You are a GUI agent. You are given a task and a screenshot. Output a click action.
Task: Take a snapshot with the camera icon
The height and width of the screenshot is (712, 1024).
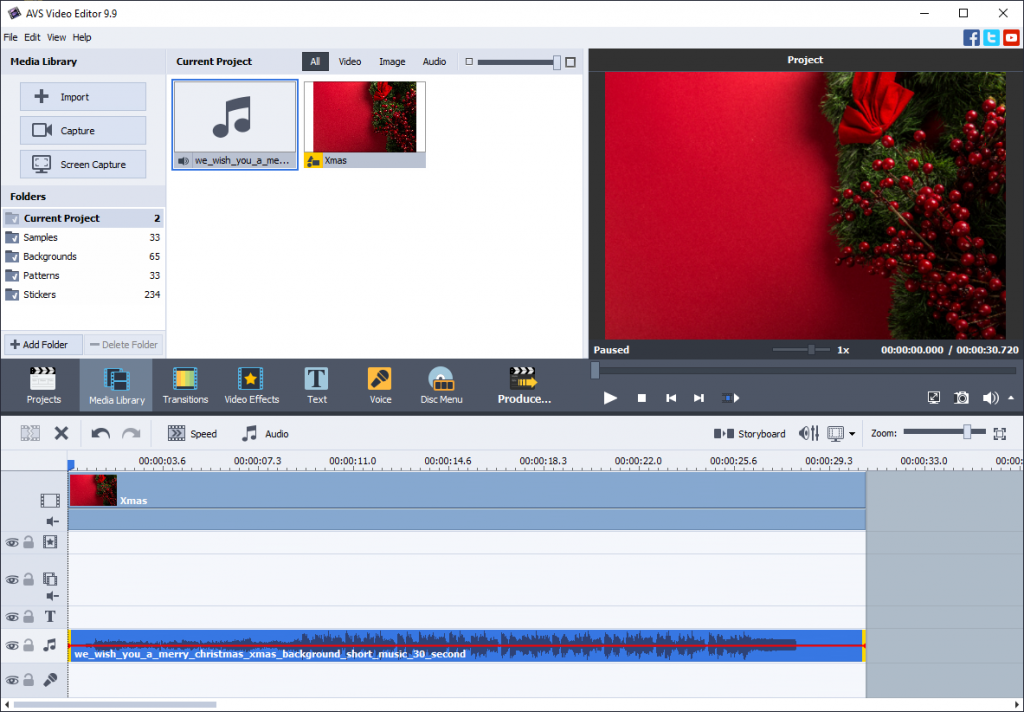(961, 398)
